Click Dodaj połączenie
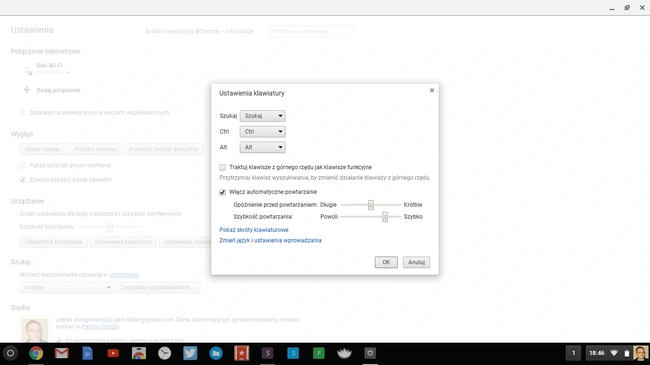The height and width of the screenshot is (365, 650). point(58,90)
